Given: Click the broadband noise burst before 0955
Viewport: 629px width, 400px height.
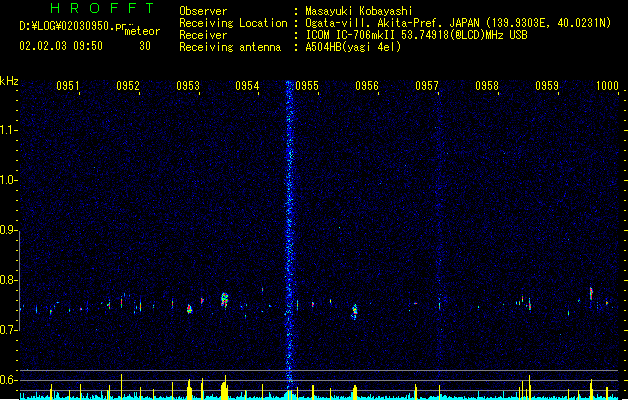Looking at the screenshot, I should tap(289, 233).
